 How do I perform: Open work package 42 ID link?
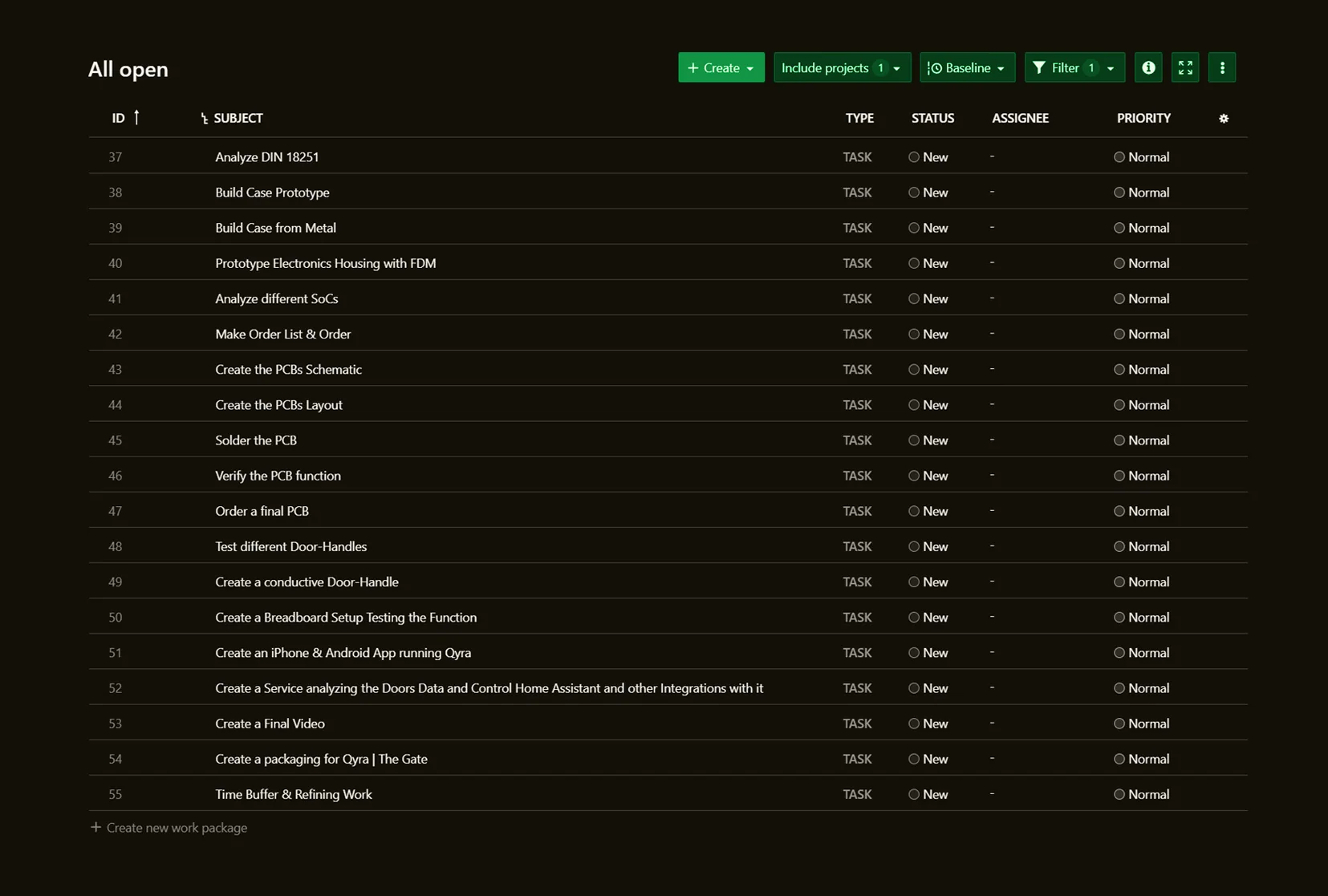tap(116, 334)
